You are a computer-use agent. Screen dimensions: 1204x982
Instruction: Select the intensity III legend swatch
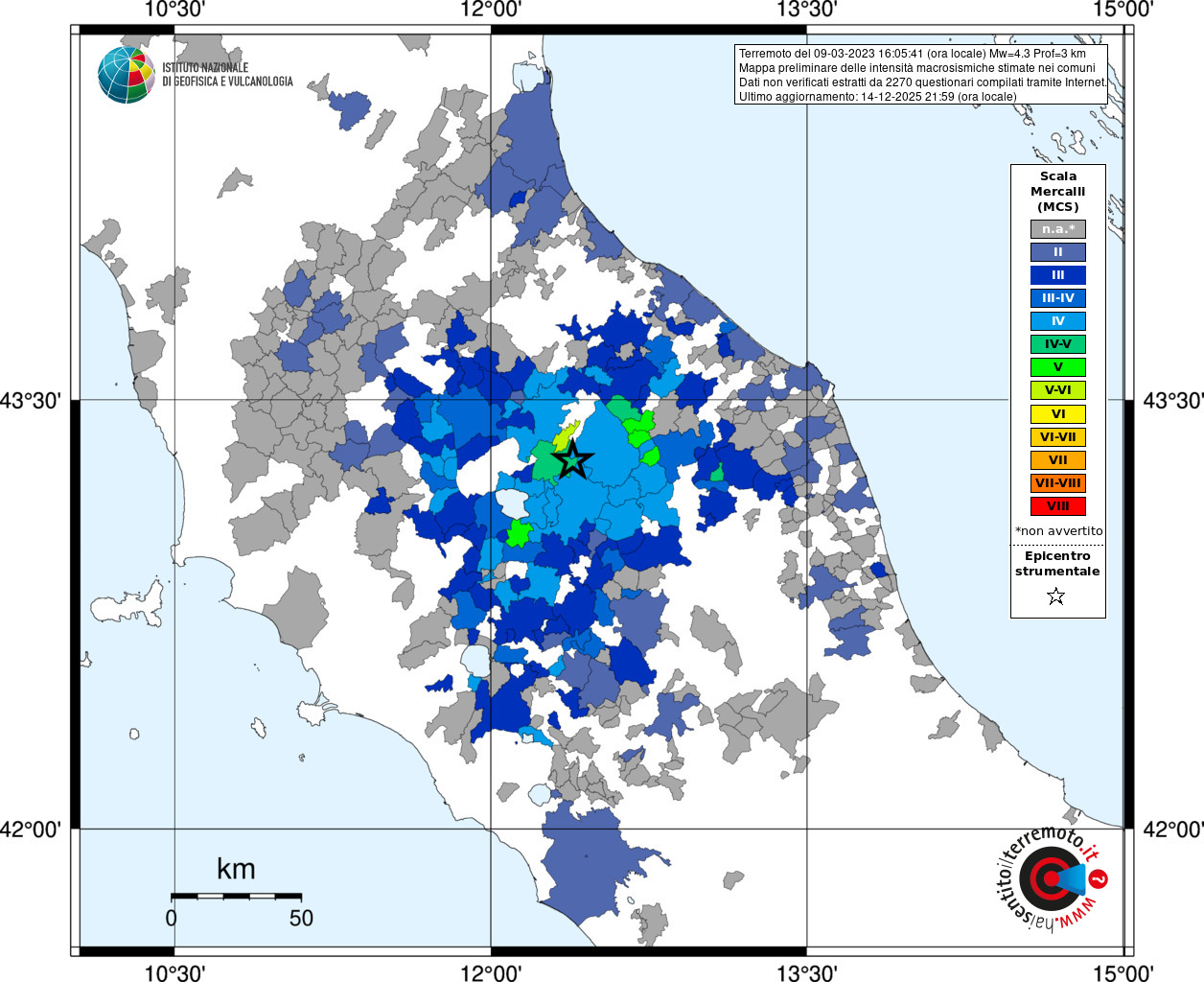pyautogui.click(x=1058, y=275)
